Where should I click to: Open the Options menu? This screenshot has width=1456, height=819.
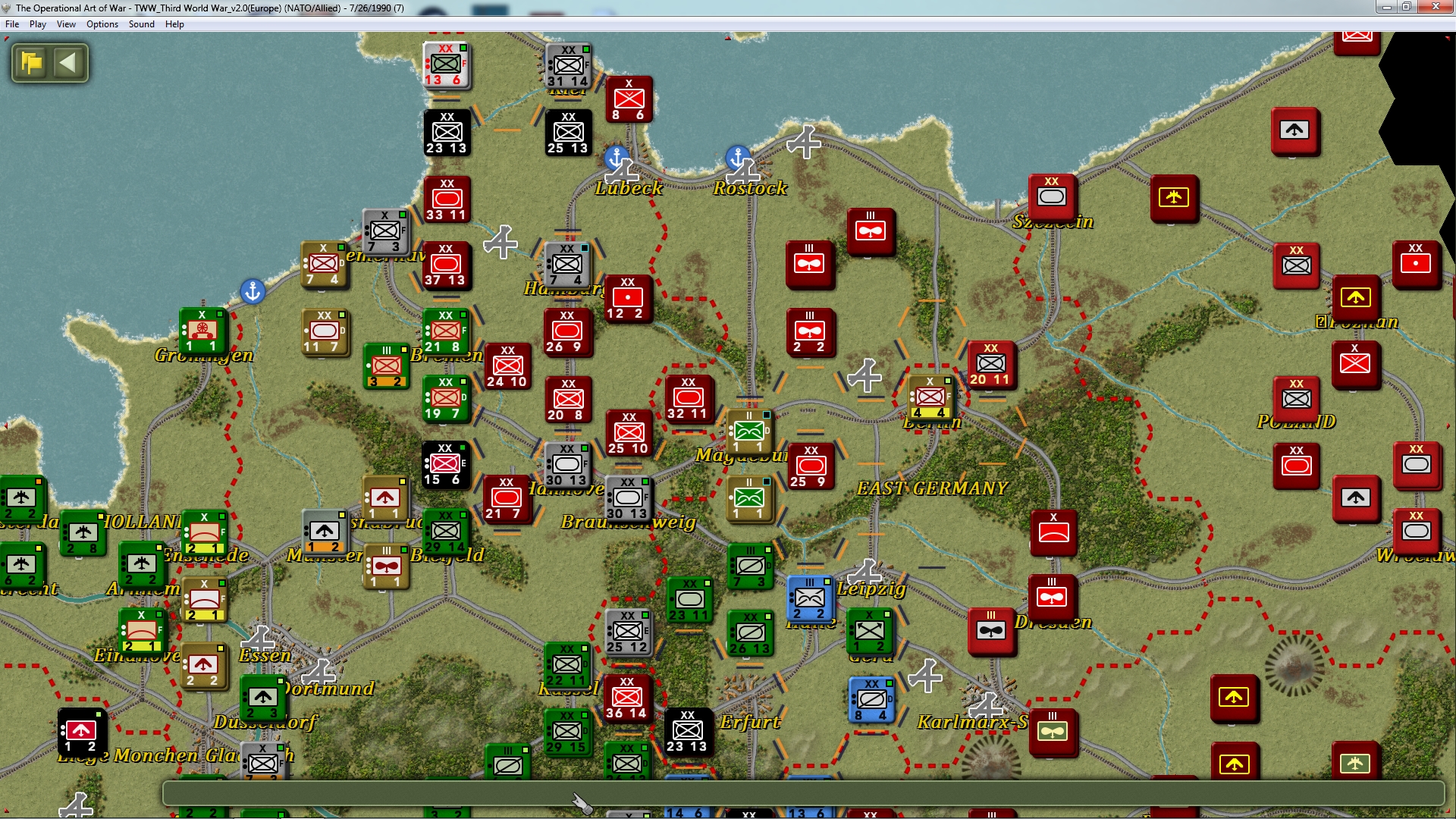[x=102, y=24]
